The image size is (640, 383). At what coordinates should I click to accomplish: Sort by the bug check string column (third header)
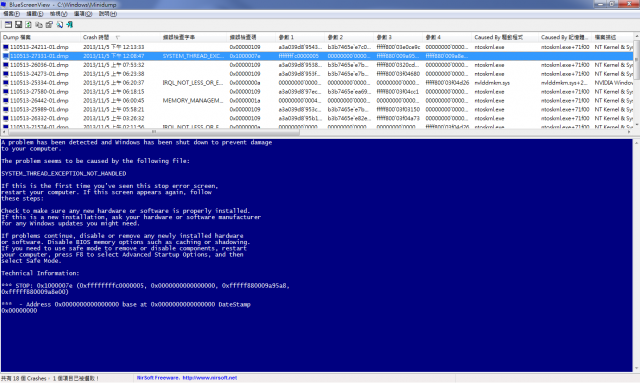(194, 37)
